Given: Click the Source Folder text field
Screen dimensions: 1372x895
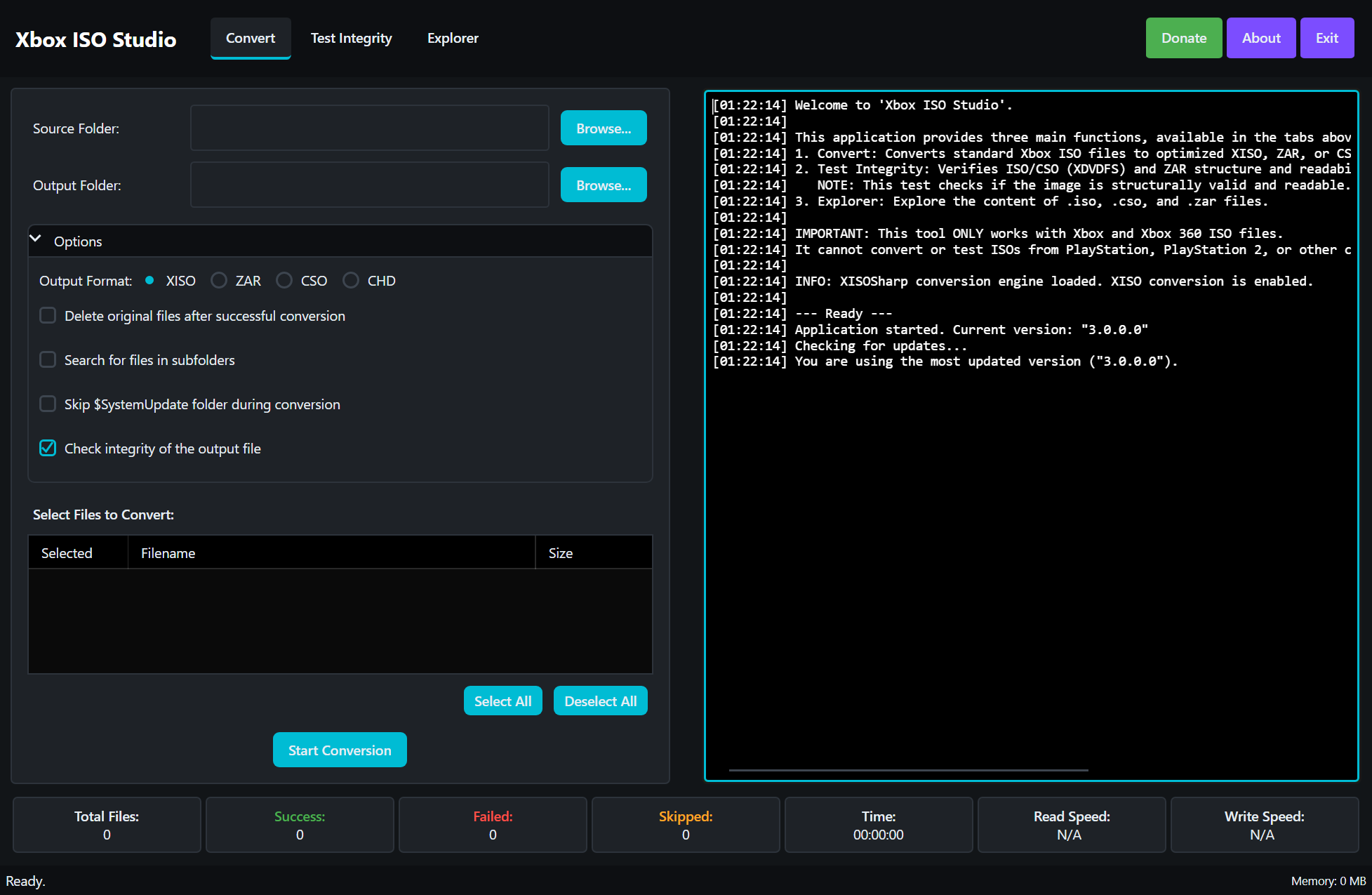Looking at the screenshot, I should (x=370, y=128).
